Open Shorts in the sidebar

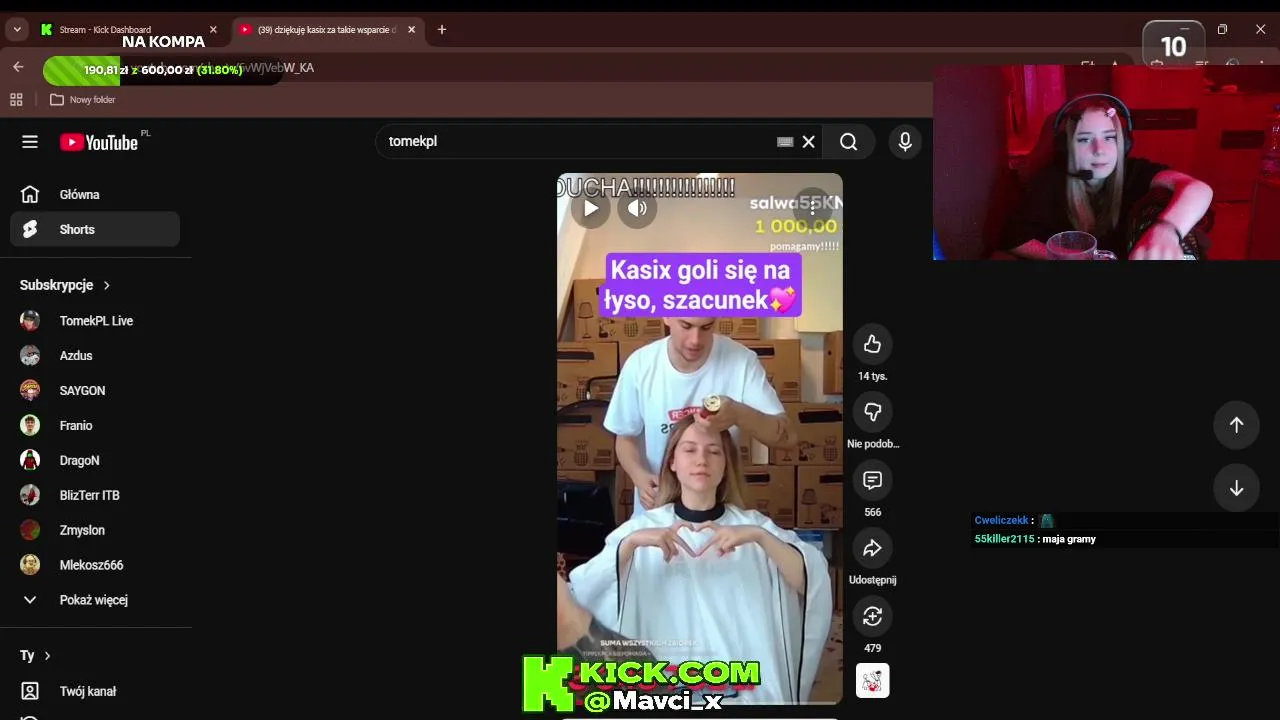point(95,229)
